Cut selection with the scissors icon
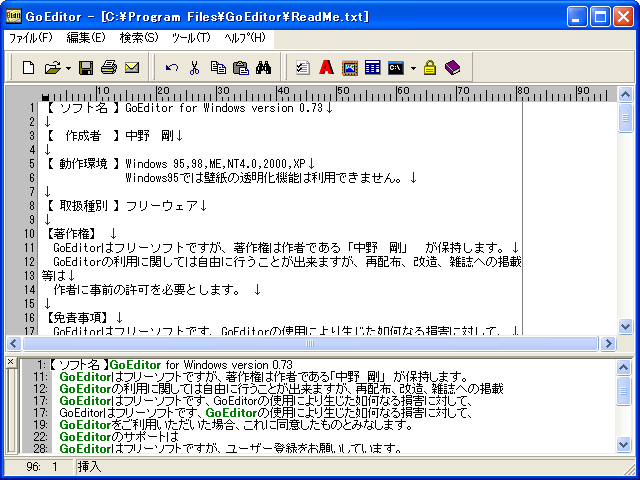640x480 pixels. (194, 68)
